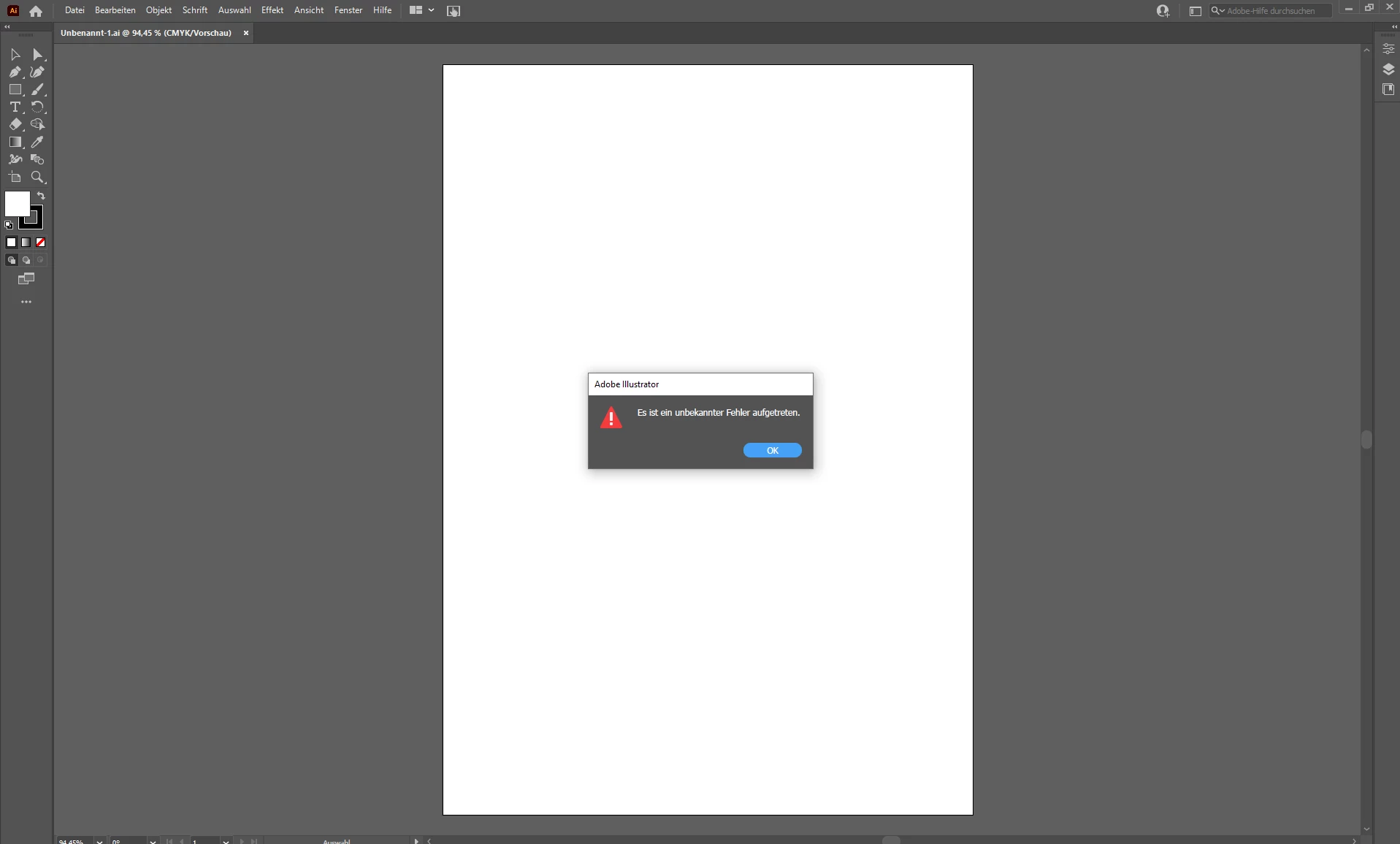Toggle the workspace panel layout icon

(1196, 11)
